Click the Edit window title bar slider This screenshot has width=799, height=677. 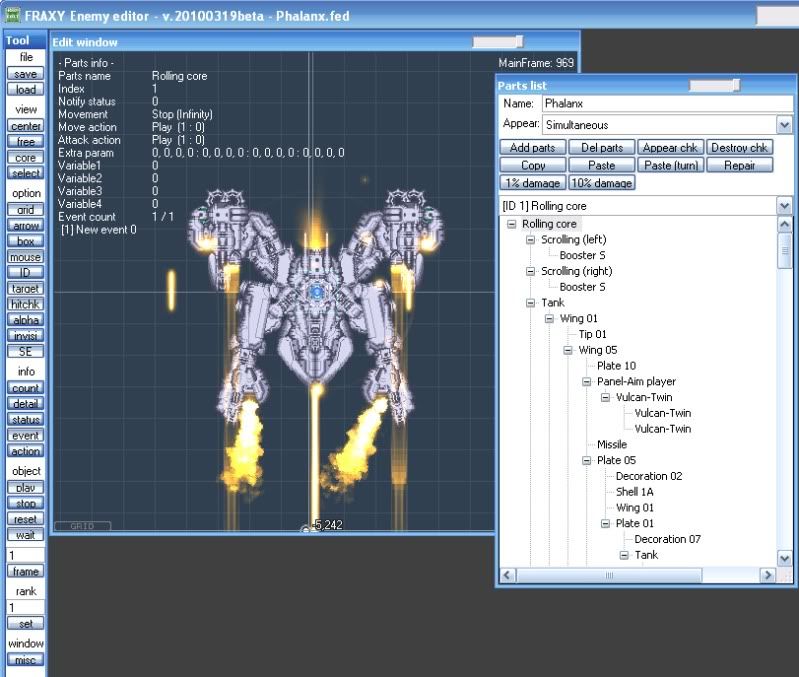coord(497,42)
